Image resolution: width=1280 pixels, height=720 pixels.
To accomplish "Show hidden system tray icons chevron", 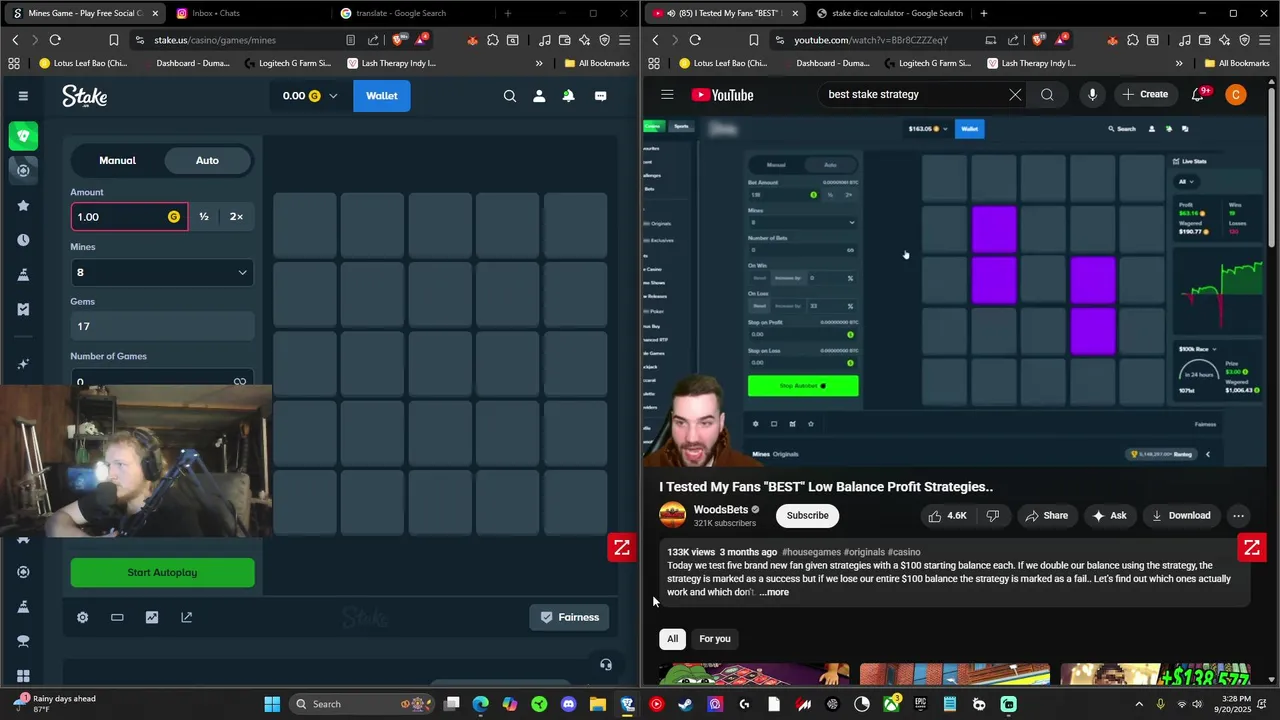I will click(x=1139, y=704).
